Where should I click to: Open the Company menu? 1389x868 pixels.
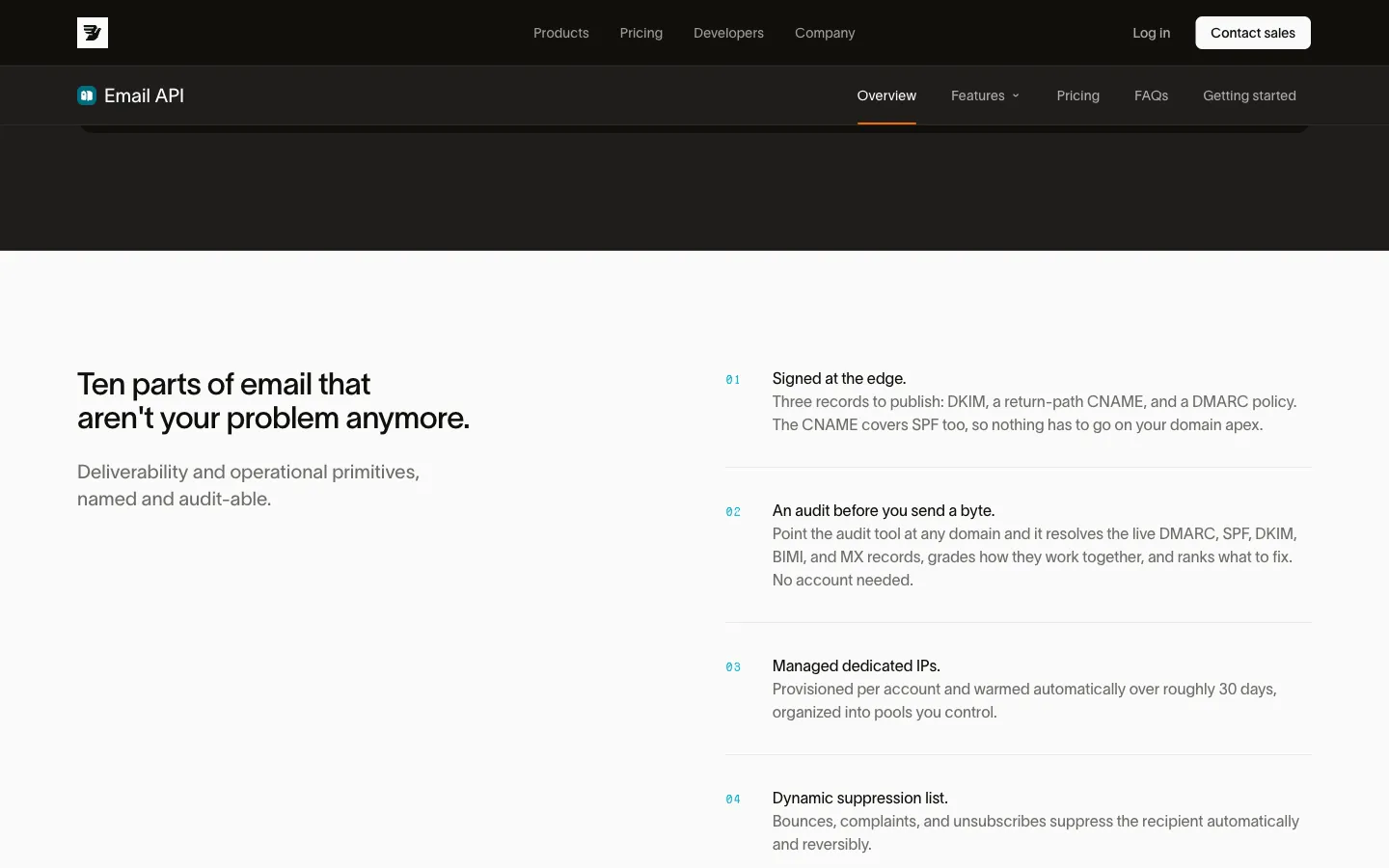(825, 33)
